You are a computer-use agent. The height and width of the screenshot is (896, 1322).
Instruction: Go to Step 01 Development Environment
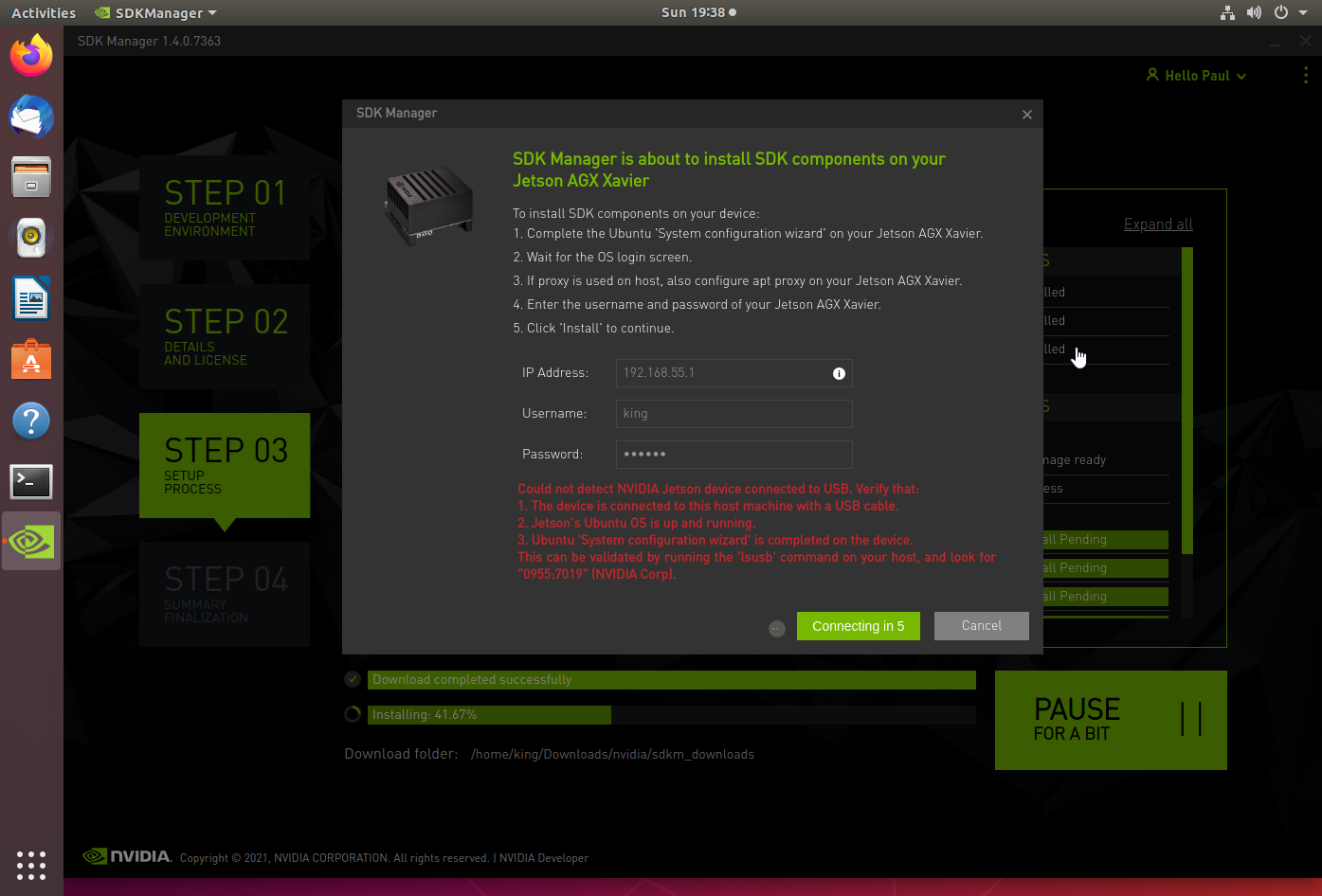(x=225, y=207)
